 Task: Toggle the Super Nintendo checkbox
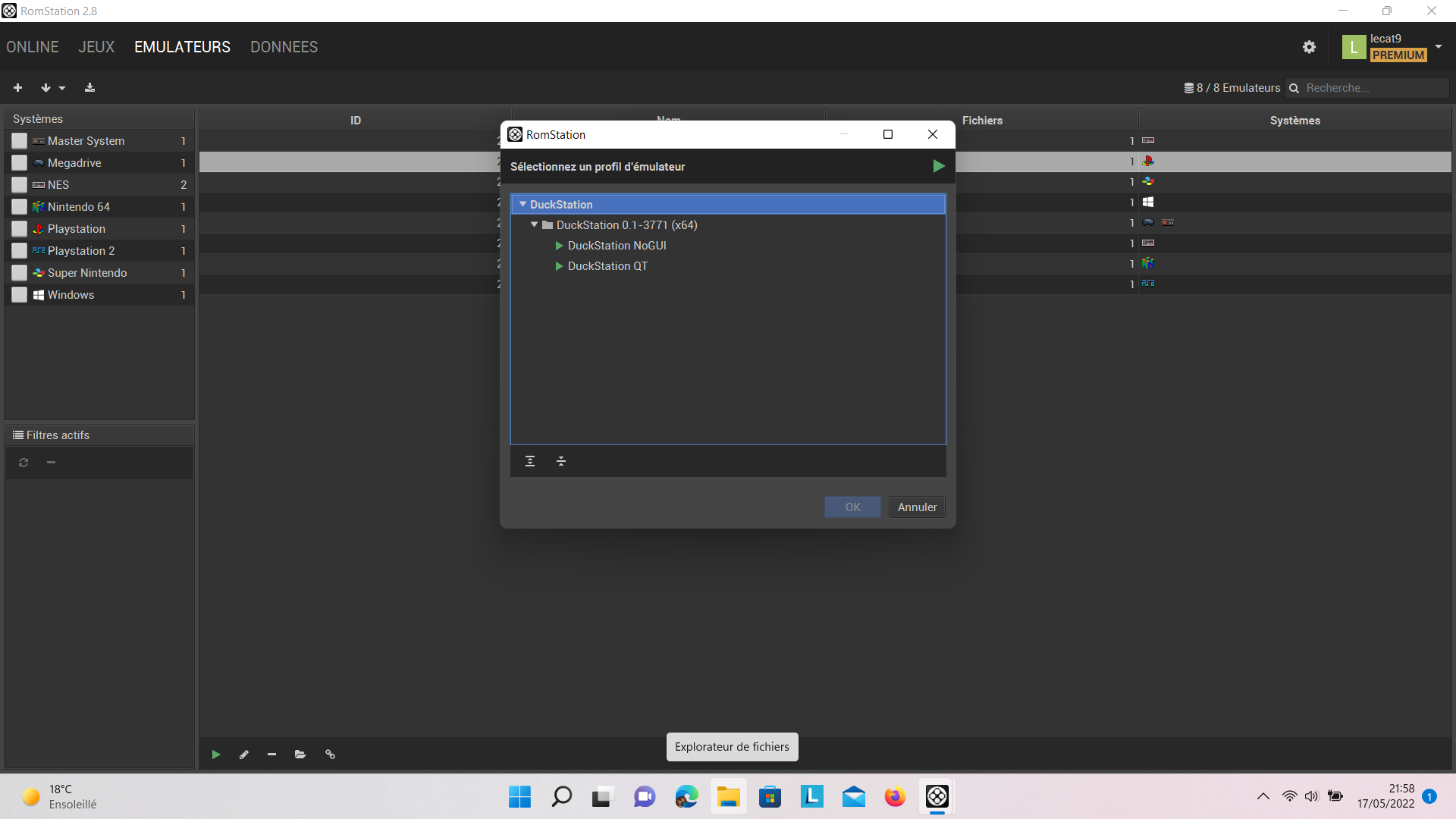[x=20, y=273]
